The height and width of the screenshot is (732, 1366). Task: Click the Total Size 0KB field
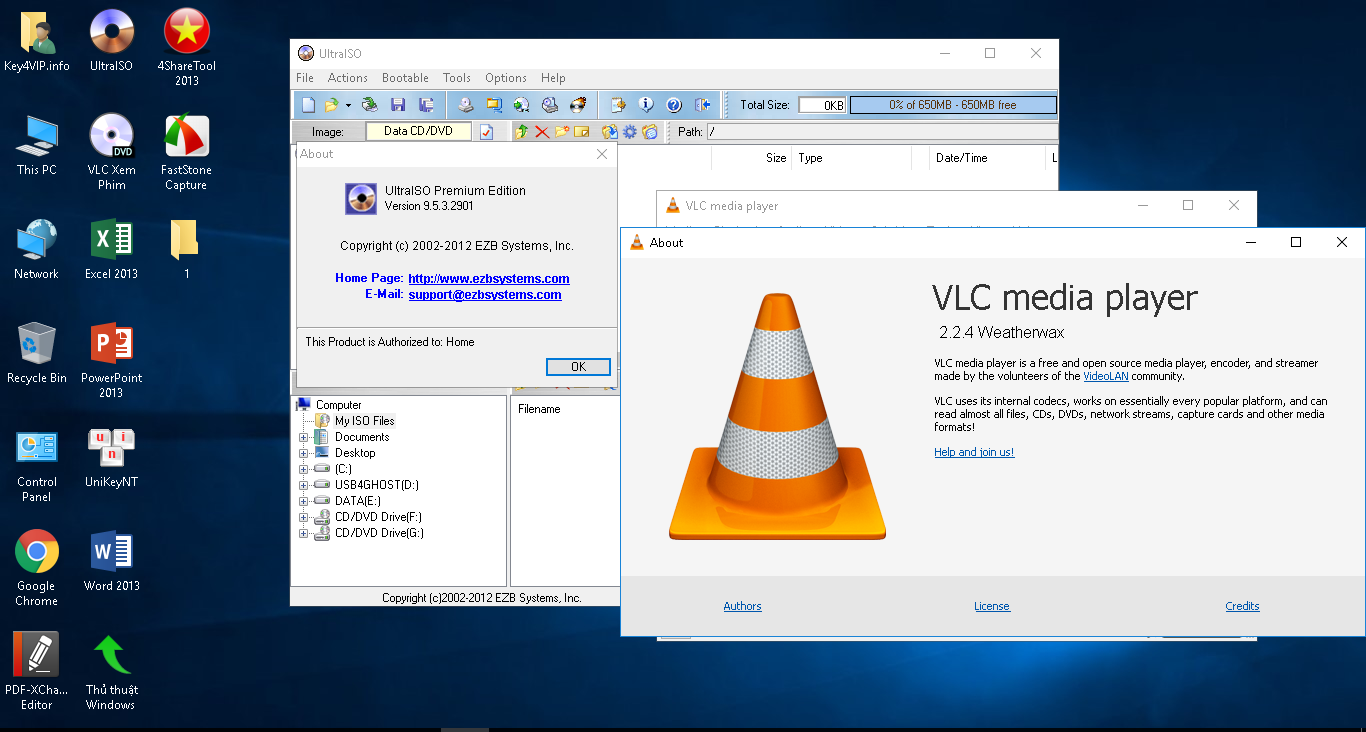pos(822,105)
